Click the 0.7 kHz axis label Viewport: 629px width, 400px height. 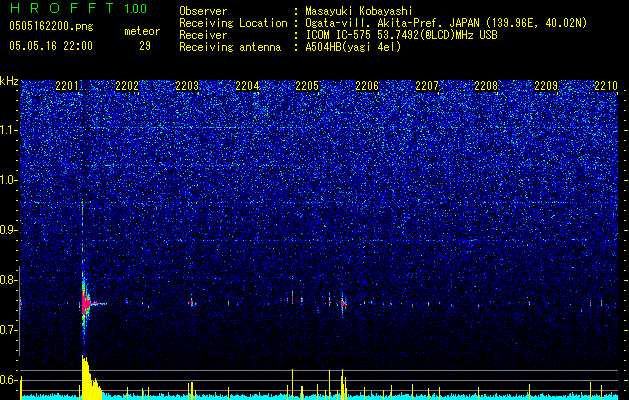(9, 330)
